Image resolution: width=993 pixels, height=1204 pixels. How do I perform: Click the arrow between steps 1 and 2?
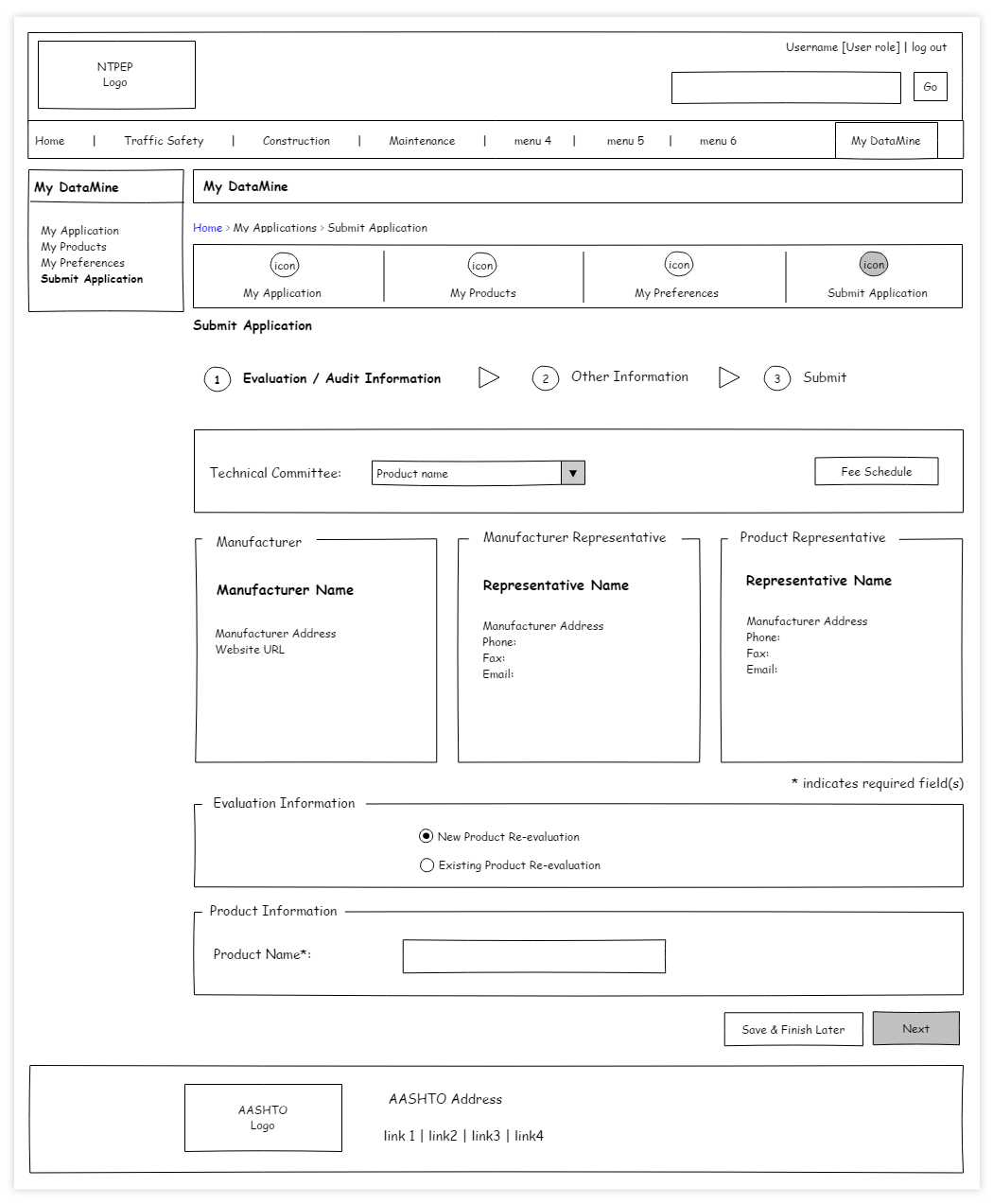(x=490, y=376)
